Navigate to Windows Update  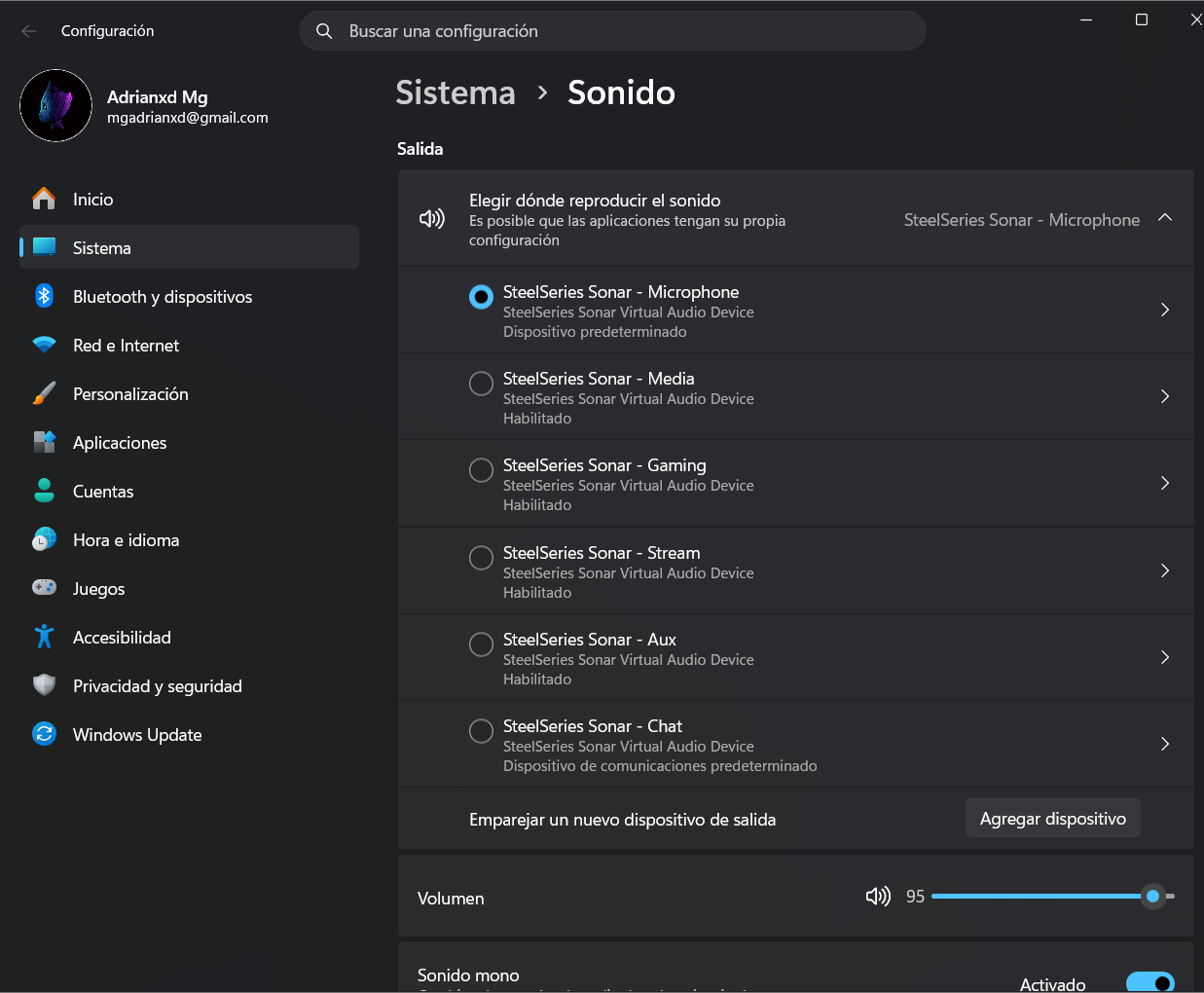(189, 734)
